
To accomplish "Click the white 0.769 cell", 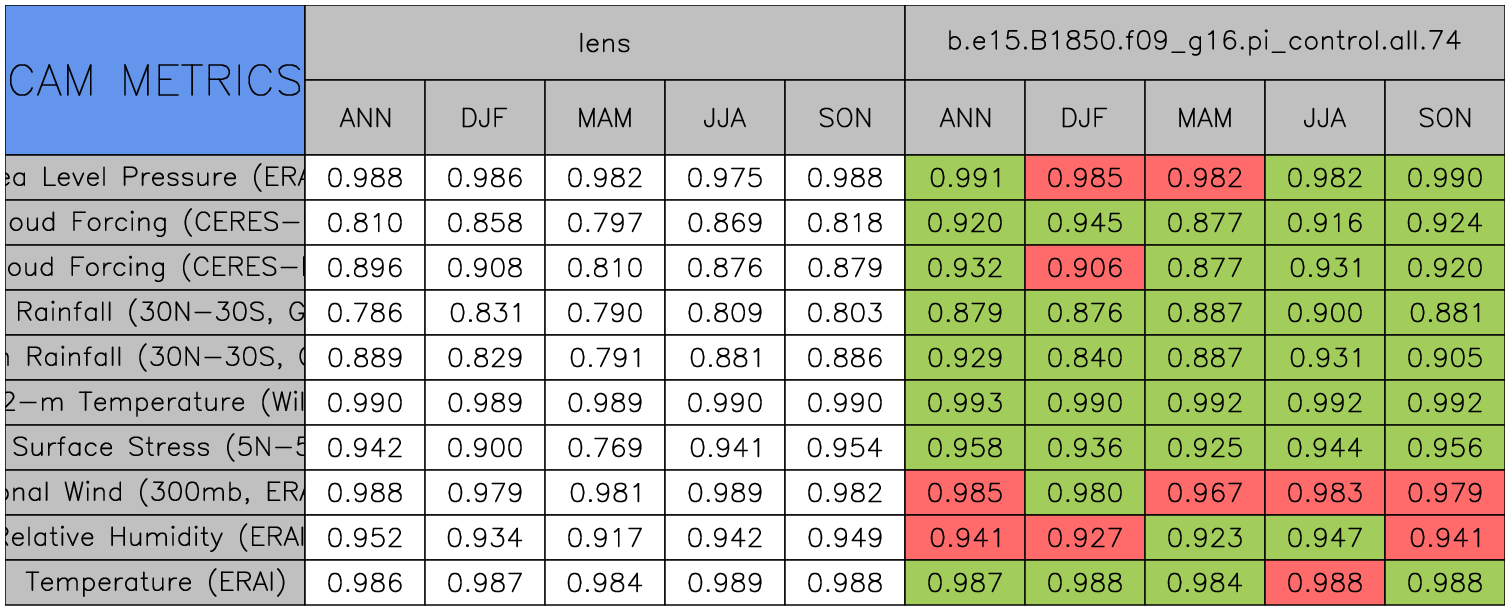I will (x=605, y=448).
